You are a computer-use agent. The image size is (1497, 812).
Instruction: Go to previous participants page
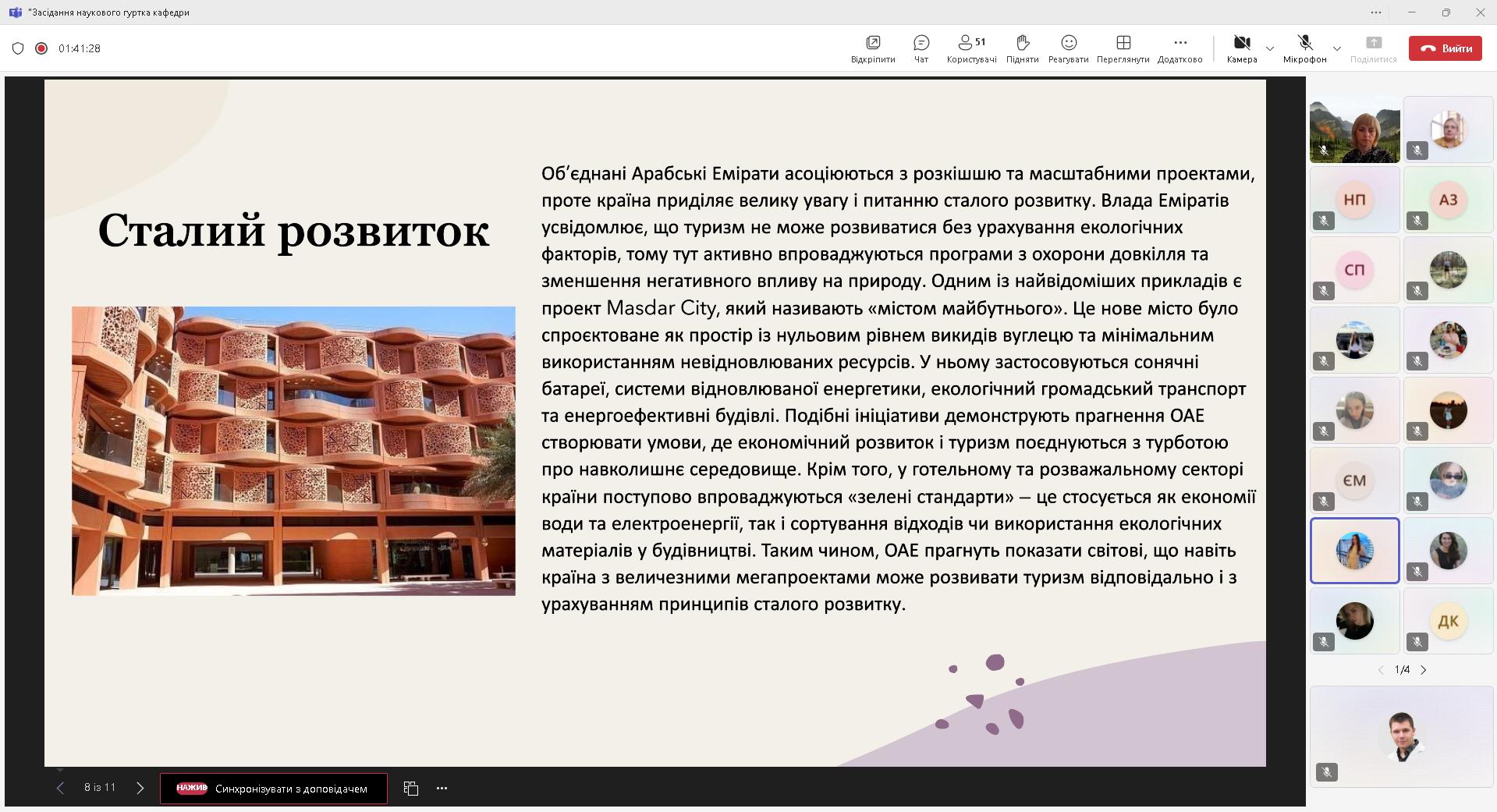pos(1381,670)
